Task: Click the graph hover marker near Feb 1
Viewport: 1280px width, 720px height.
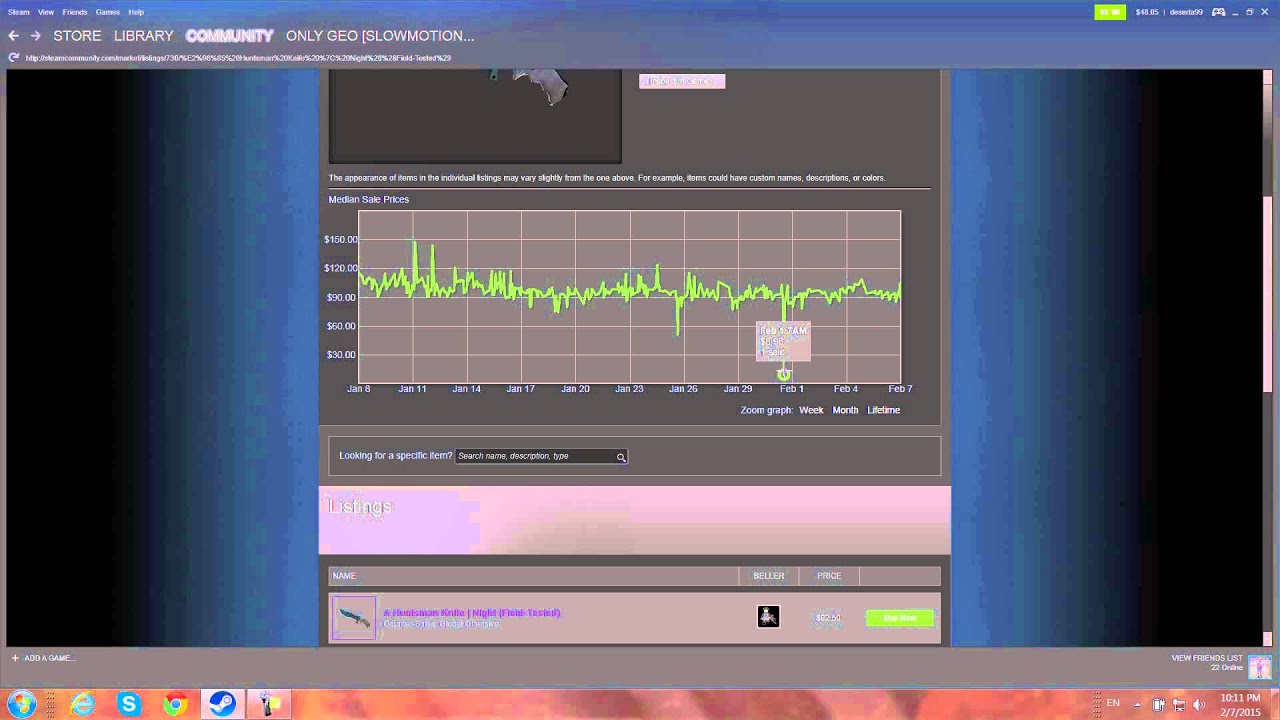Action: point(783,375)
